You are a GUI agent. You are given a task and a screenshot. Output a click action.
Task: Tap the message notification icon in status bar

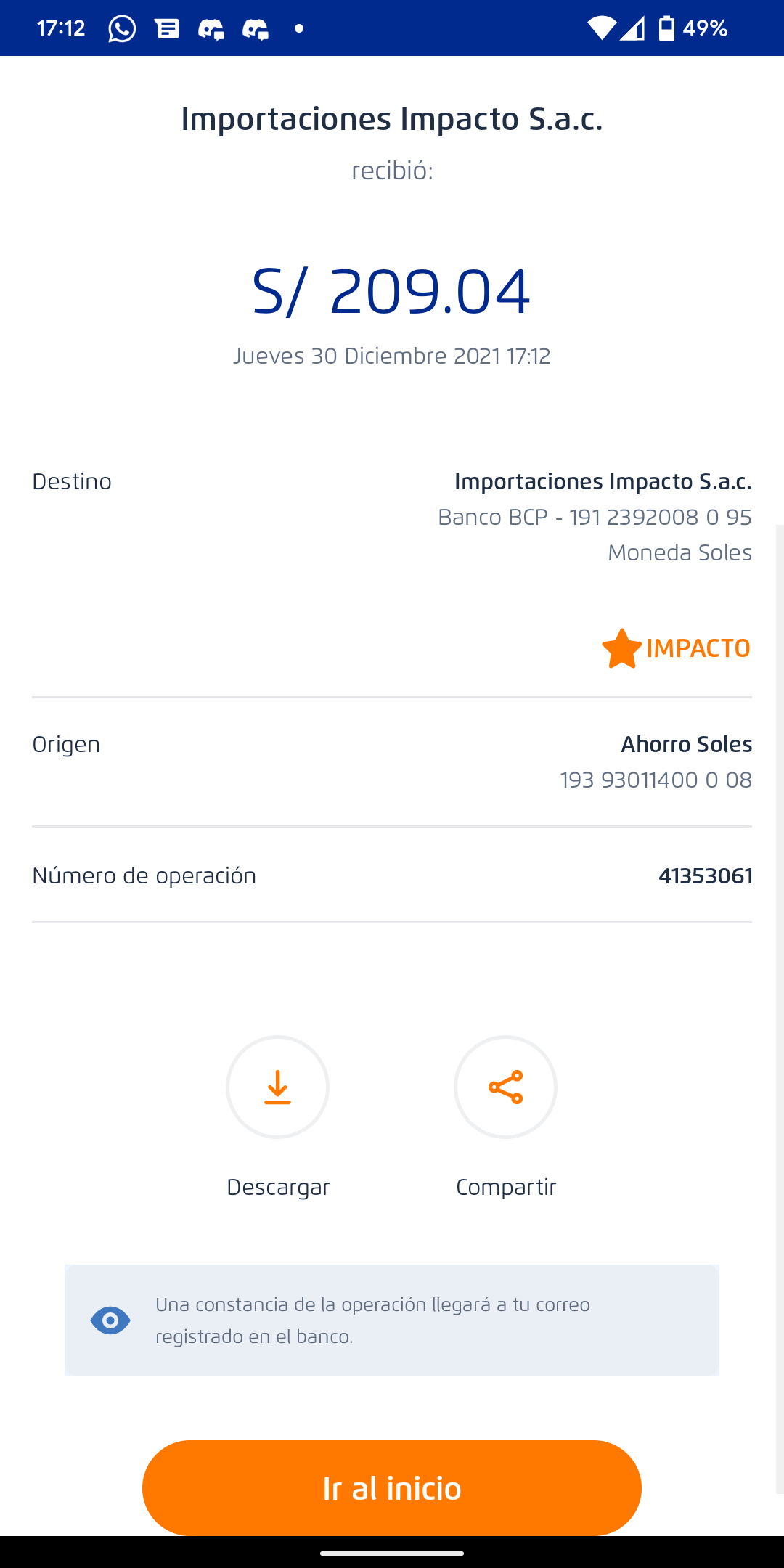point(167,29)
